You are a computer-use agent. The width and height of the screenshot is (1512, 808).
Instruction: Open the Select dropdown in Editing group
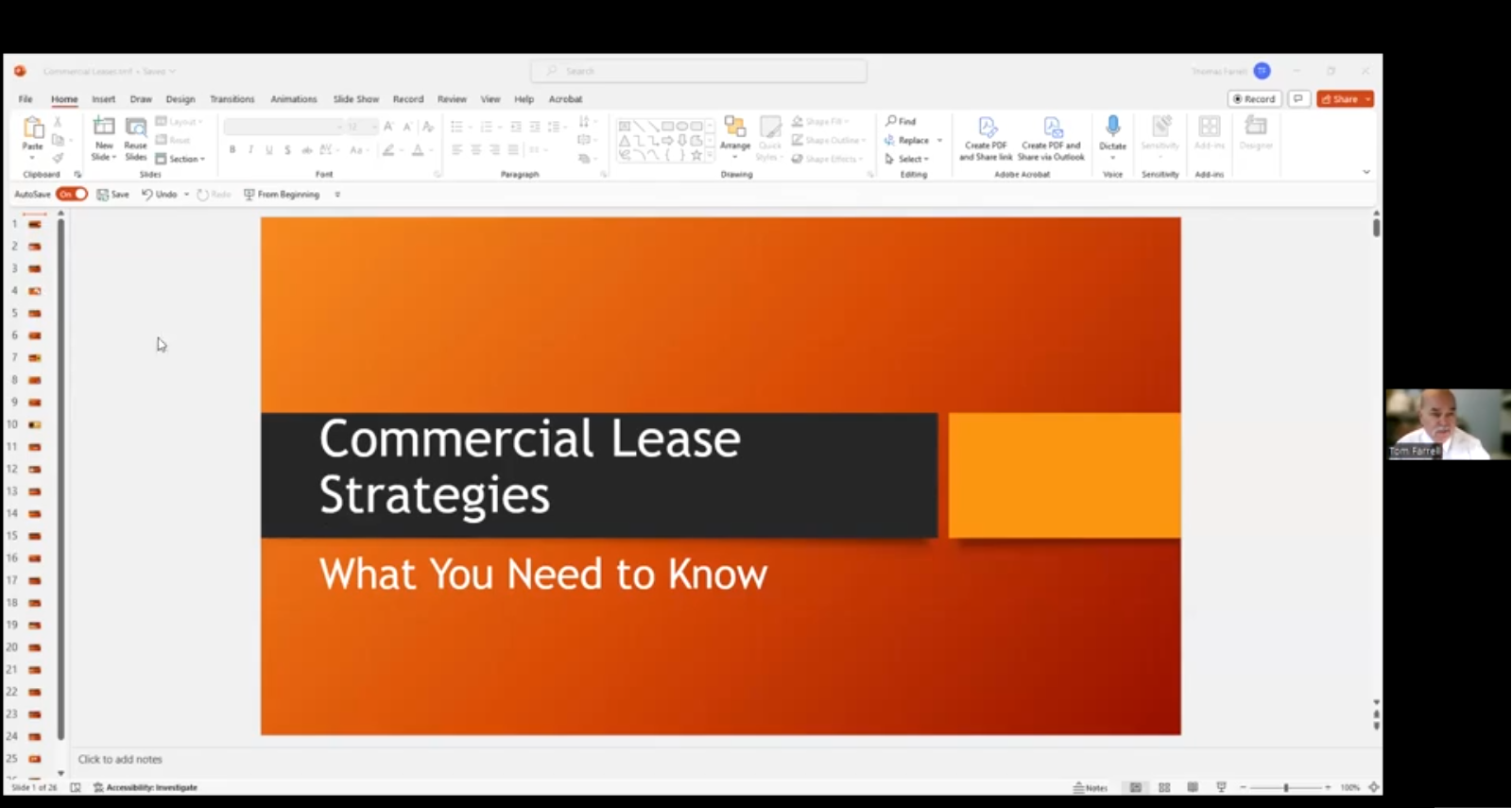point(908,159)
